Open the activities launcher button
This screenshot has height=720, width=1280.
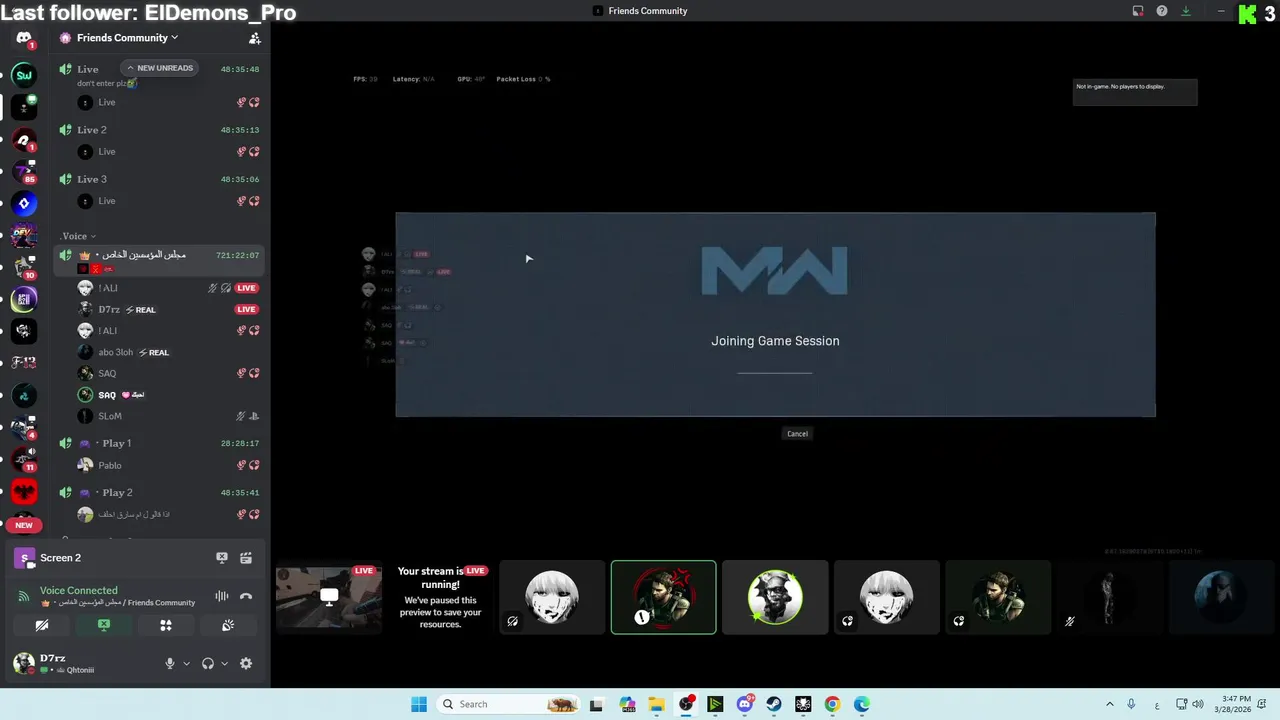coord(166,625)
